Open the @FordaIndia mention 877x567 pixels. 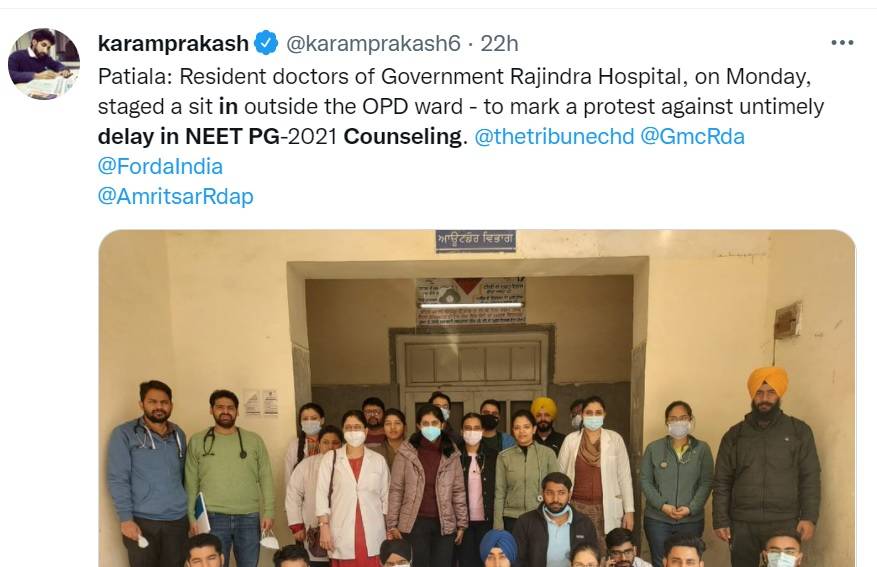pyautogui.click(x=160, y=166)
